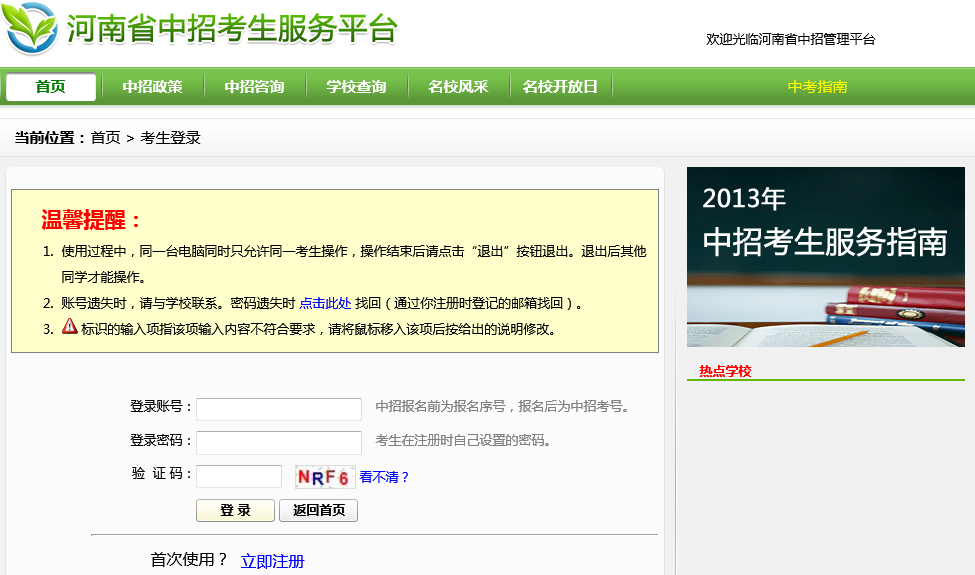
Task: Select 学校查询 in navigation bar
Action: coord(356,87)
